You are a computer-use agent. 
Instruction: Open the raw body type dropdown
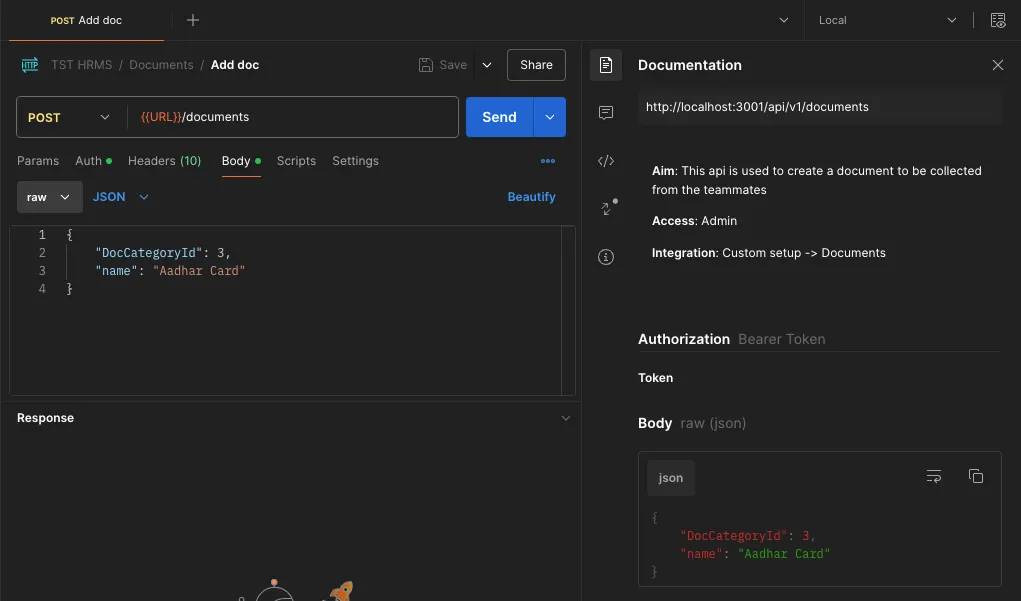tap(48, 197)
